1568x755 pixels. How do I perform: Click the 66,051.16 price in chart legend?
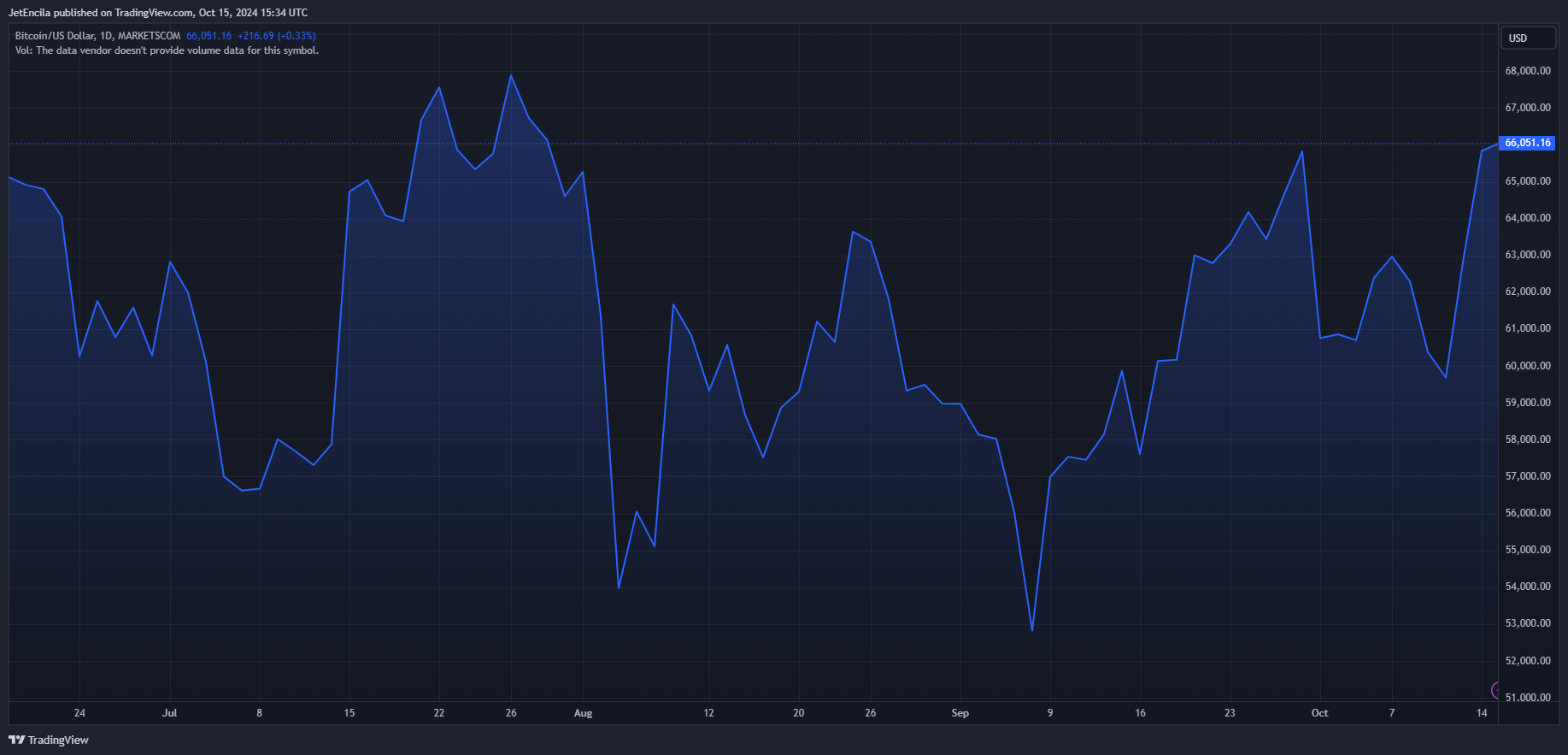[x=208, y=36]
